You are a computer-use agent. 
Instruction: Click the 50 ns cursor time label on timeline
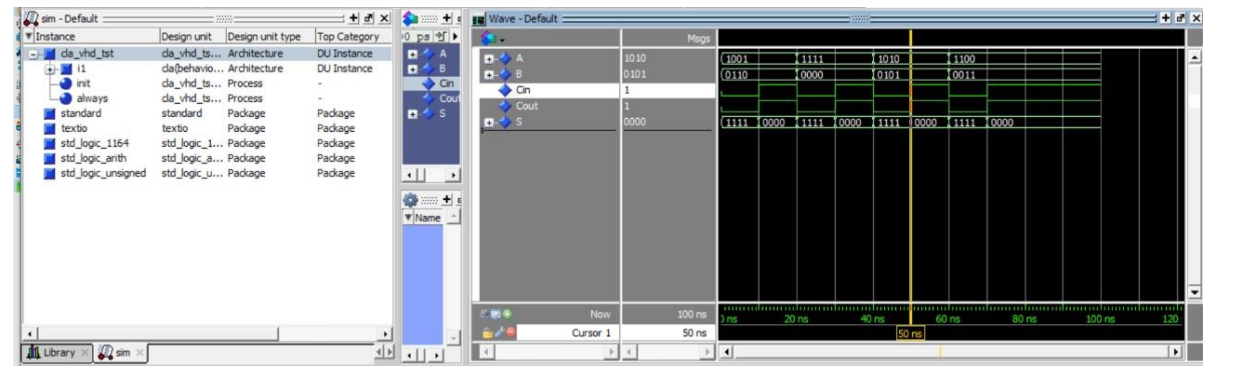pos(910,334)
